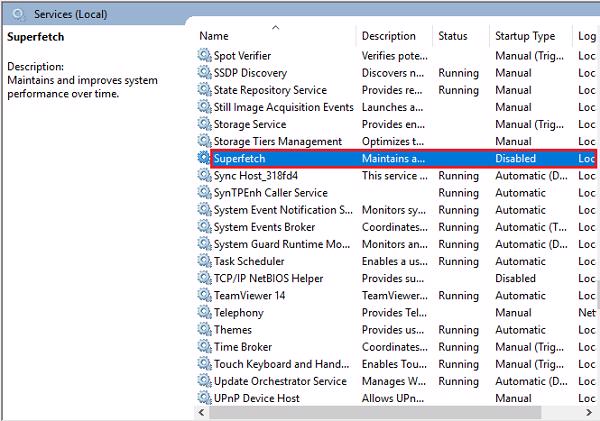Click the gear icon for Spot Verifier
The image size is (600, 421).
tap(205, 56)
